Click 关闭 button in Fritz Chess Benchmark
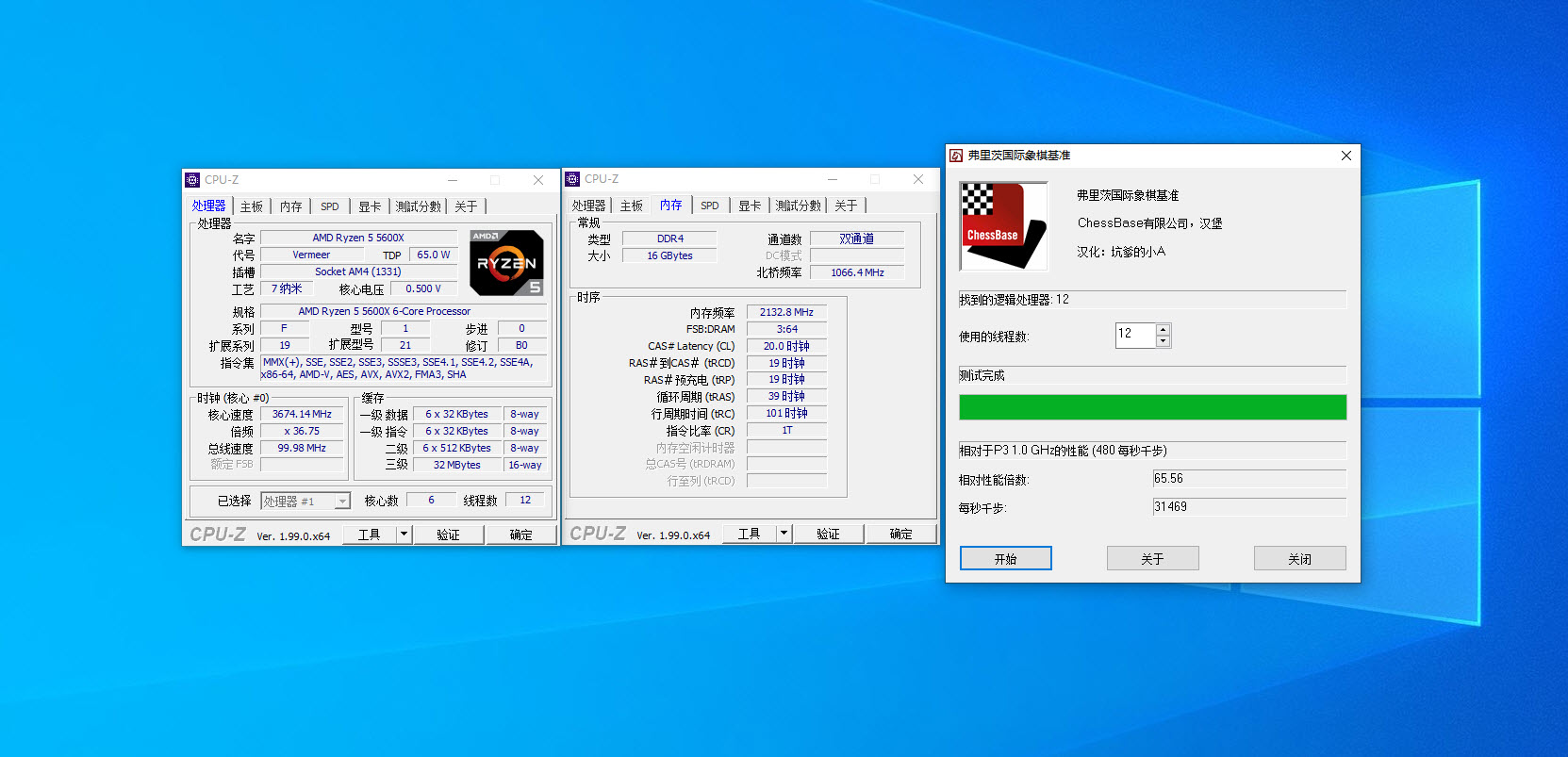Viewport: 1568px width, 757px height. pyautogui.click(x=1300, y=559)
